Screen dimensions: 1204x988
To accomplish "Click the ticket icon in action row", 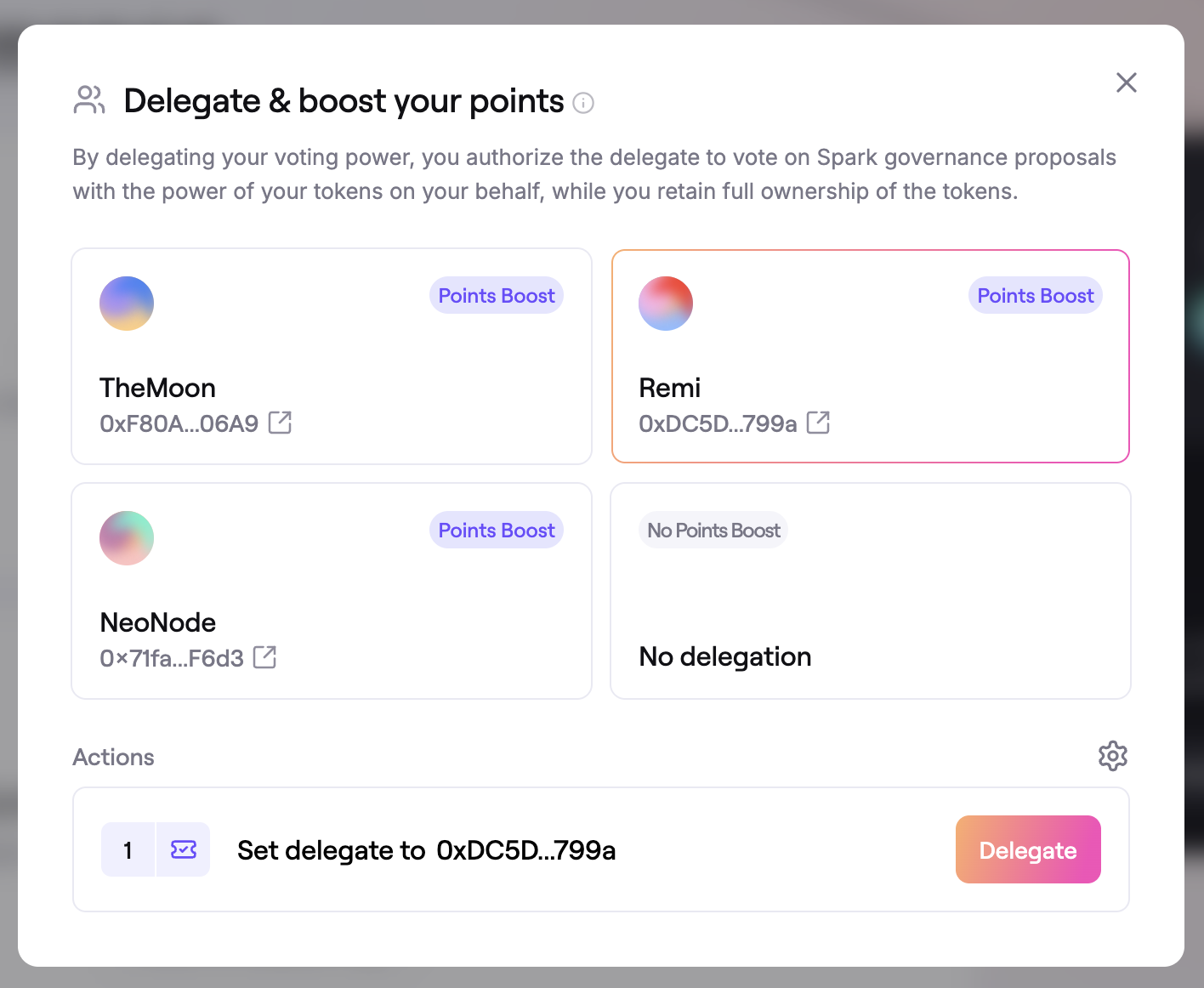I will tap(184, 849).
